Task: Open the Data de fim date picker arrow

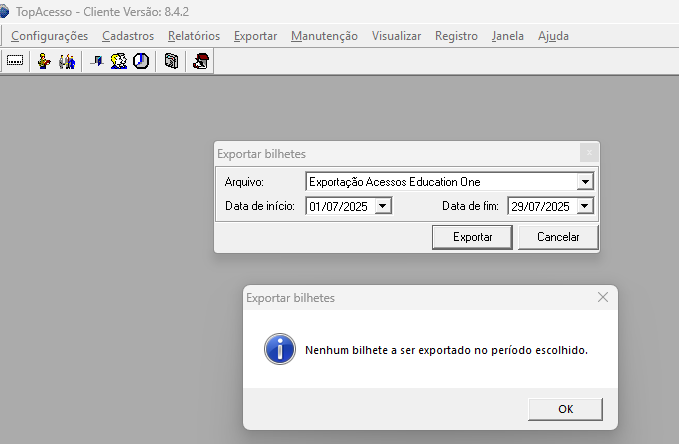Action: pos(585,206)
